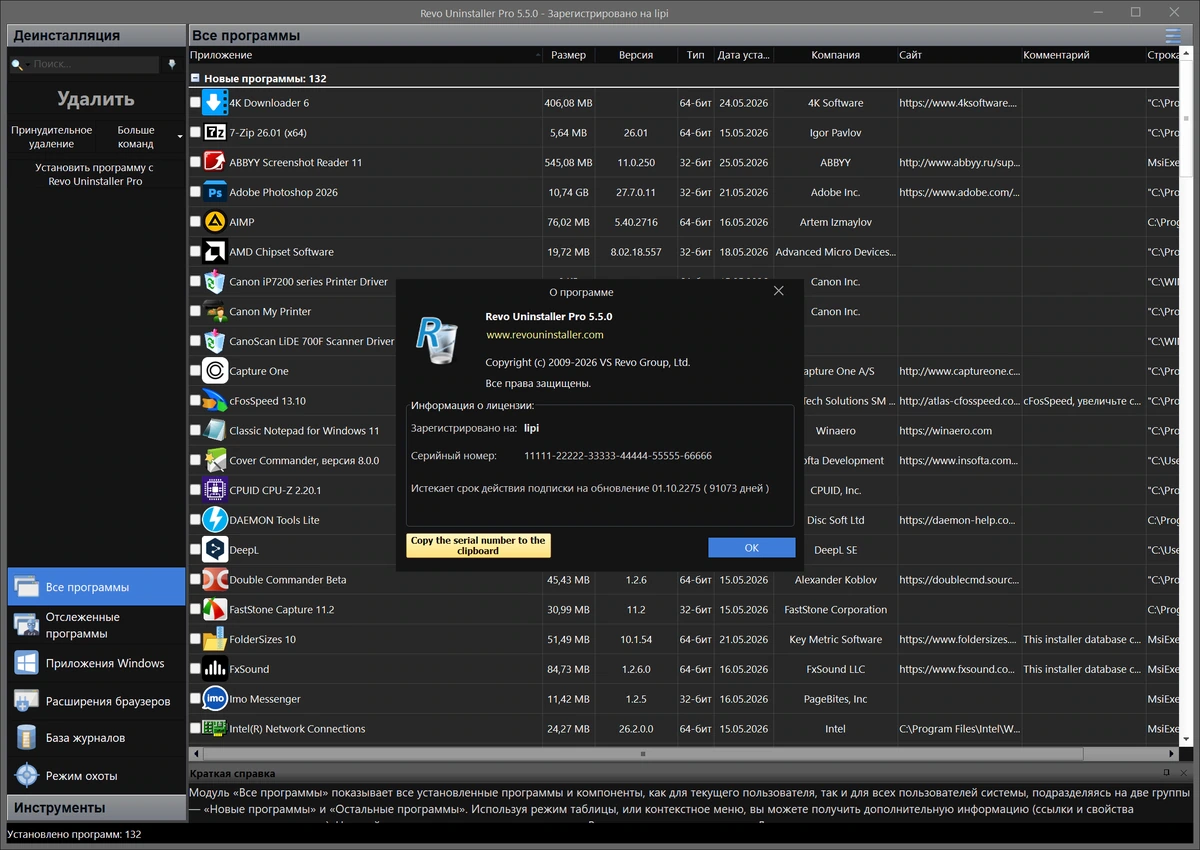The image size is (1200, 850).
Task: Click the OK button in About dialog
Action: click(752, 548)
